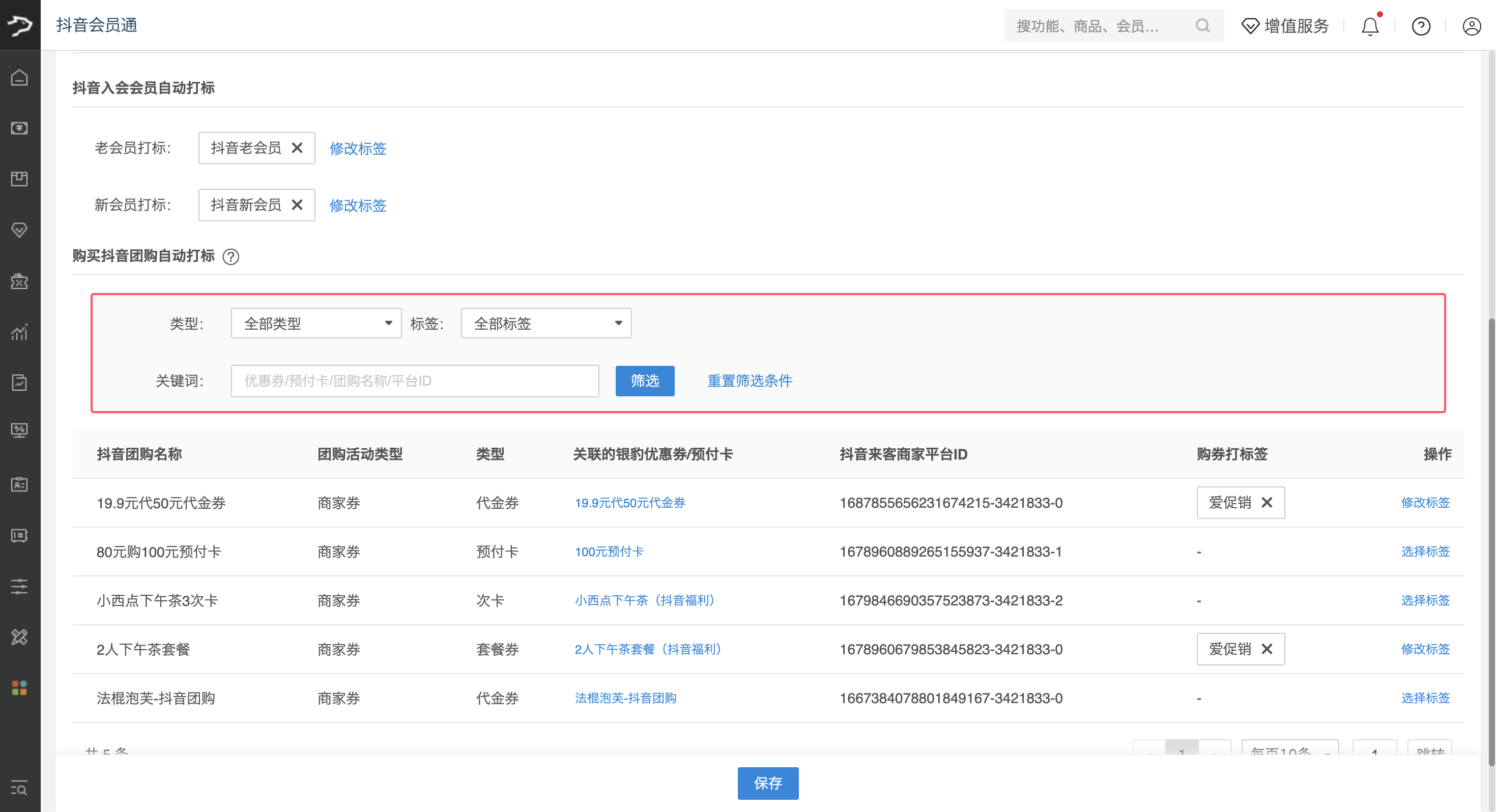Open the notifications bell
Image resolution: width=1496 pixels, height=812 pixels.
click(1370, 26)
